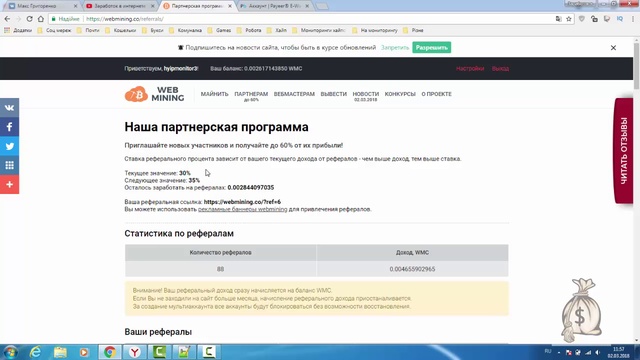Open КОНКУРСЫ menu item
The height and width of the screenshot is (360, 640).
click(400, 94)
